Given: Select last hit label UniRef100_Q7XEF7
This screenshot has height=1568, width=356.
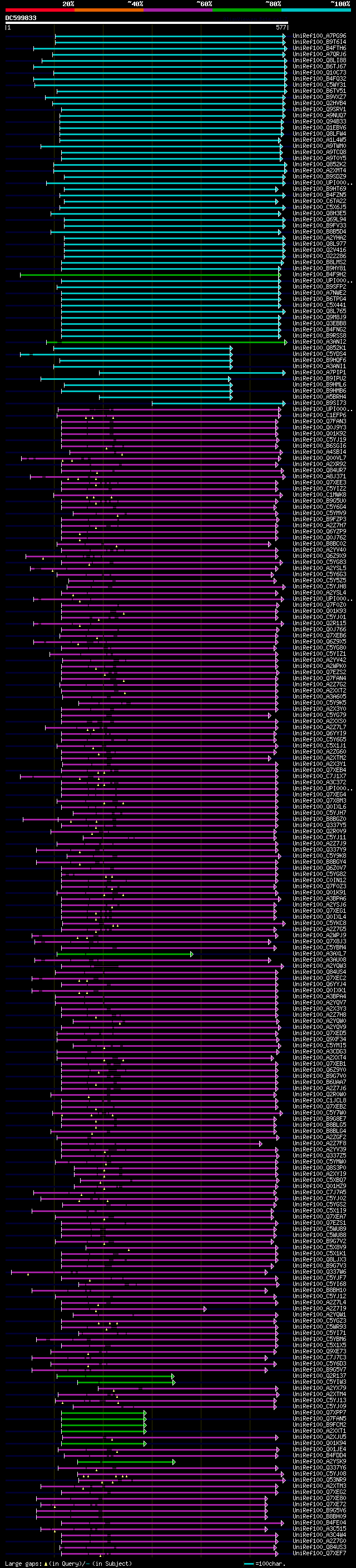Looking at the screenshot, I should click(319, 1553).
